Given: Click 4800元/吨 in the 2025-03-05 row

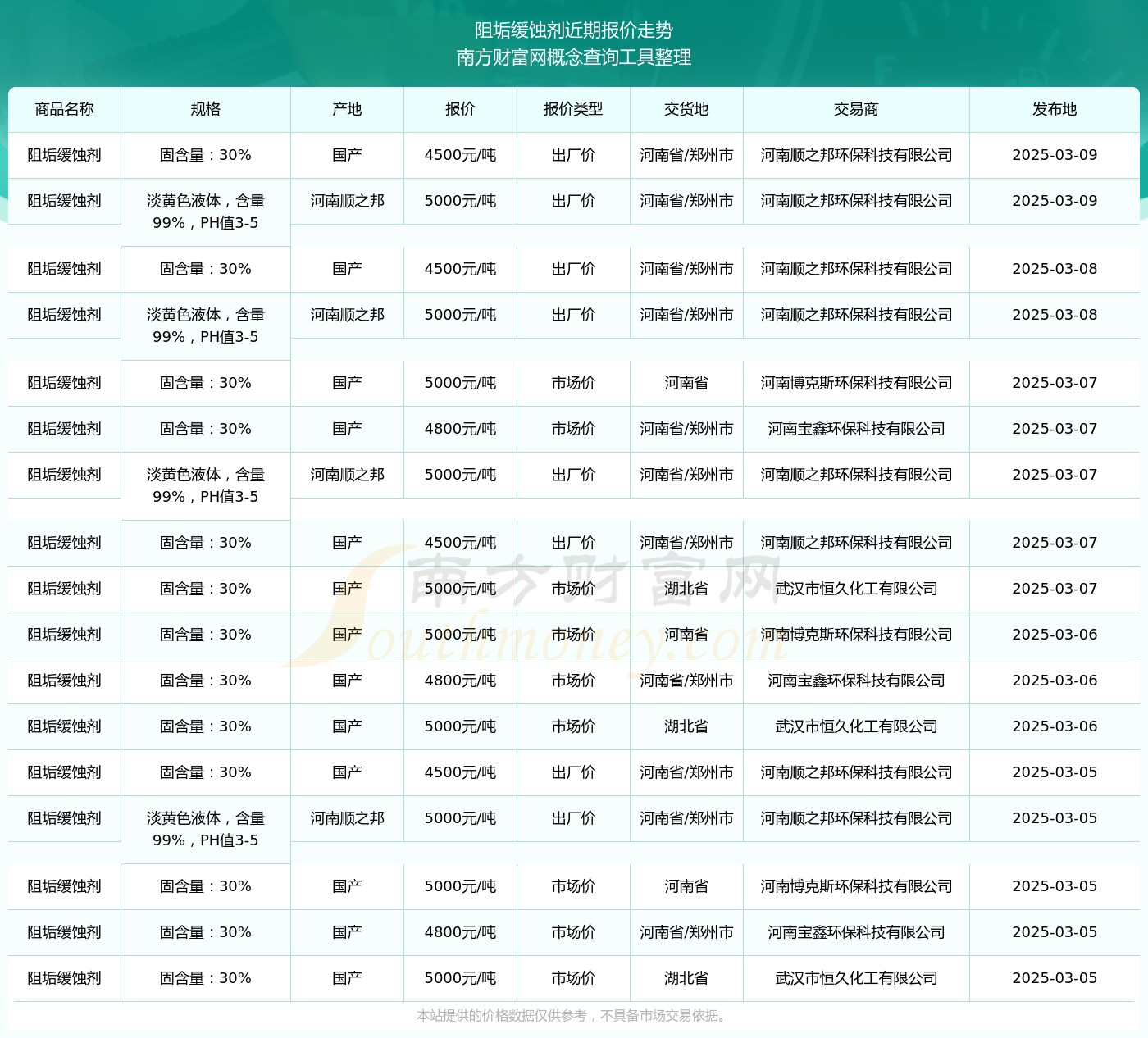Looking at the screenshot, I should [460, 932].
